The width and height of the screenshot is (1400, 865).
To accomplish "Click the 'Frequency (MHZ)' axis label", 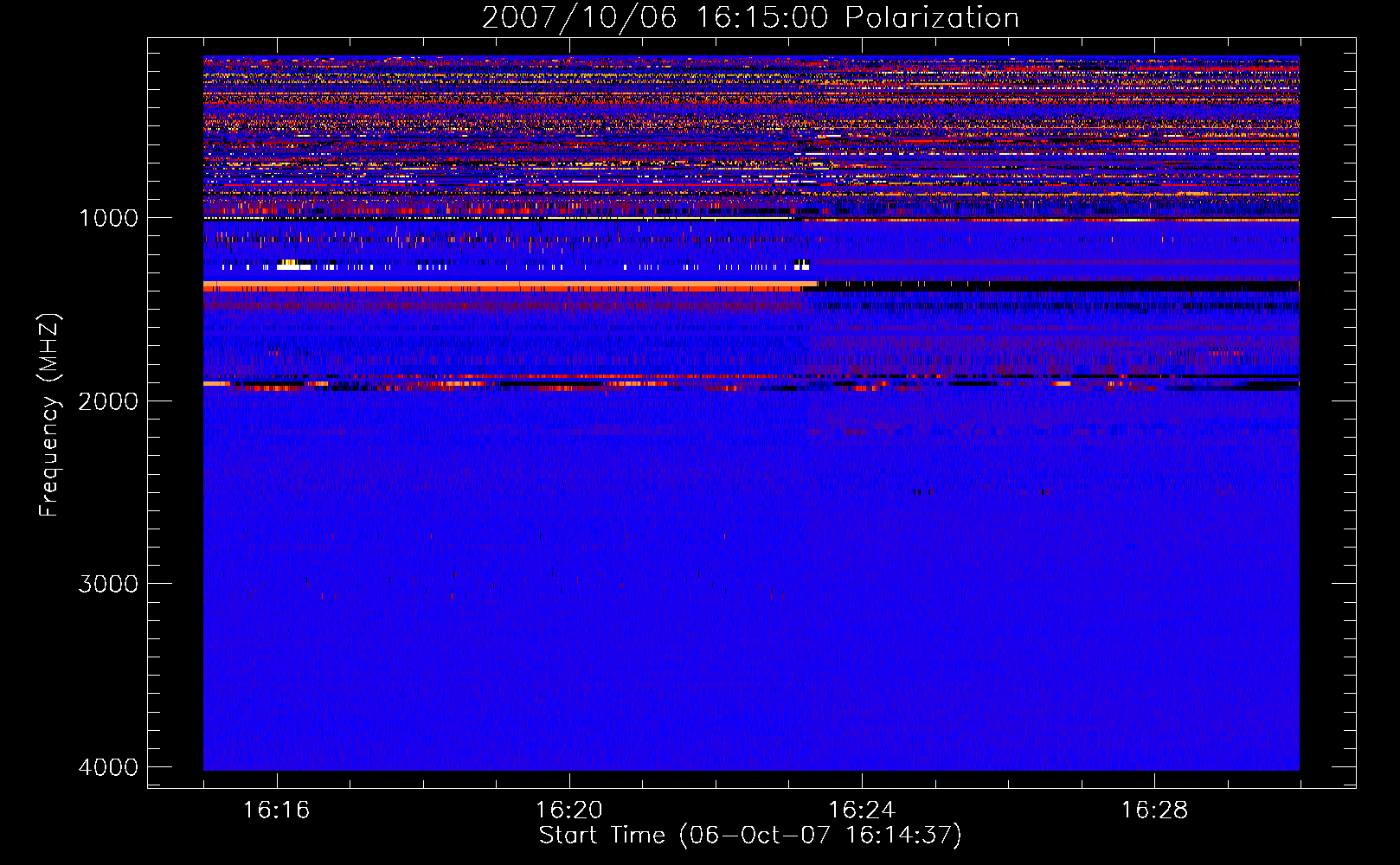I will (49, 415).
